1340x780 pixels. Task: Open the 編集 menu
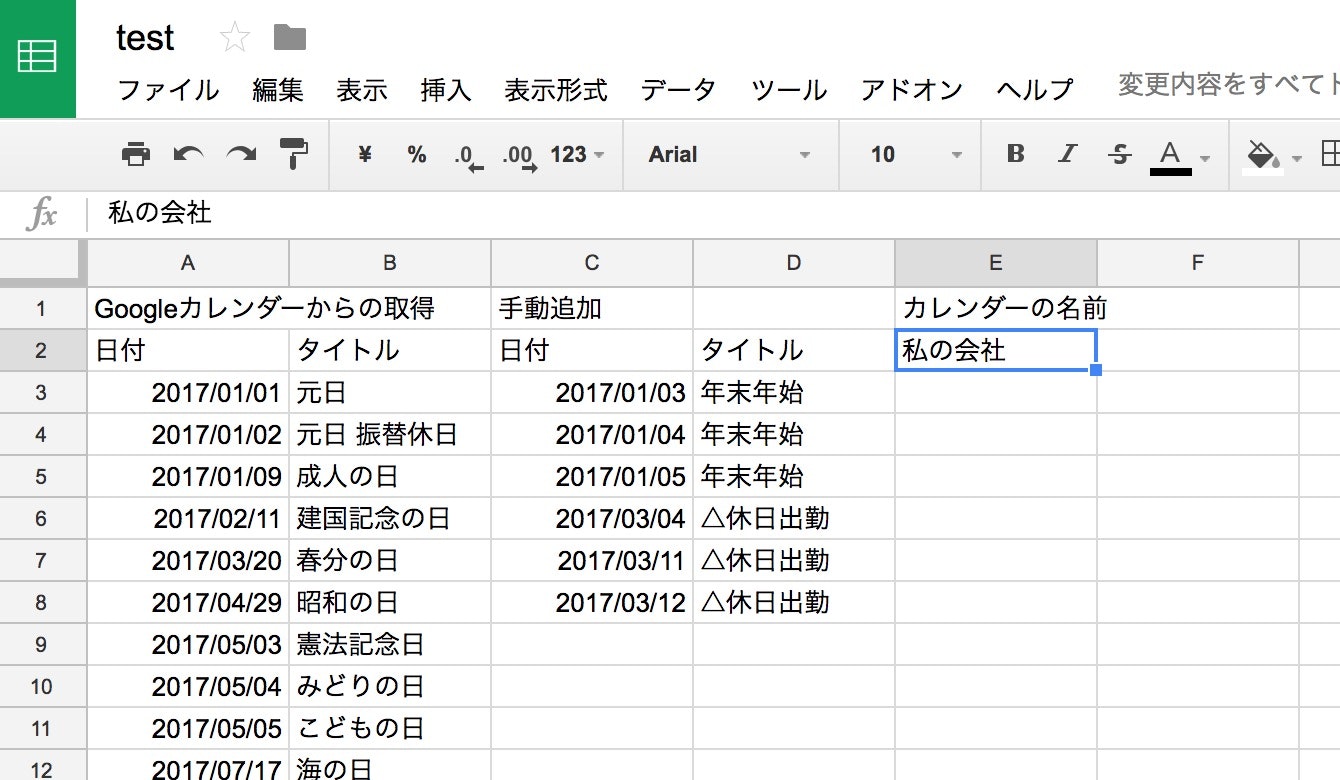pyautogui.click(x=278, y=90)
